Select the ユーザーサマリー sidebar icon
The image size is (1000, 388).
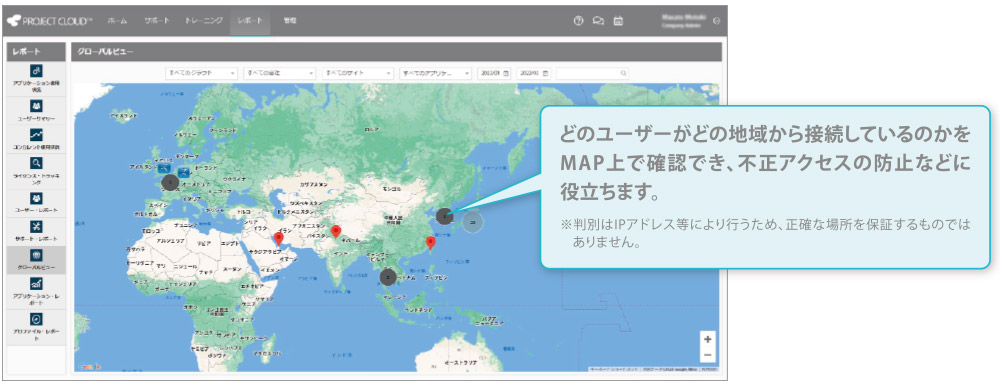36,105
